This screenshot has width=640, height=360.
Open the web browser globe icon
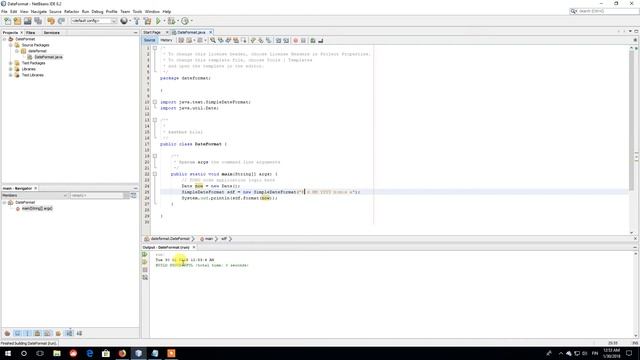[x=124, y=21]
